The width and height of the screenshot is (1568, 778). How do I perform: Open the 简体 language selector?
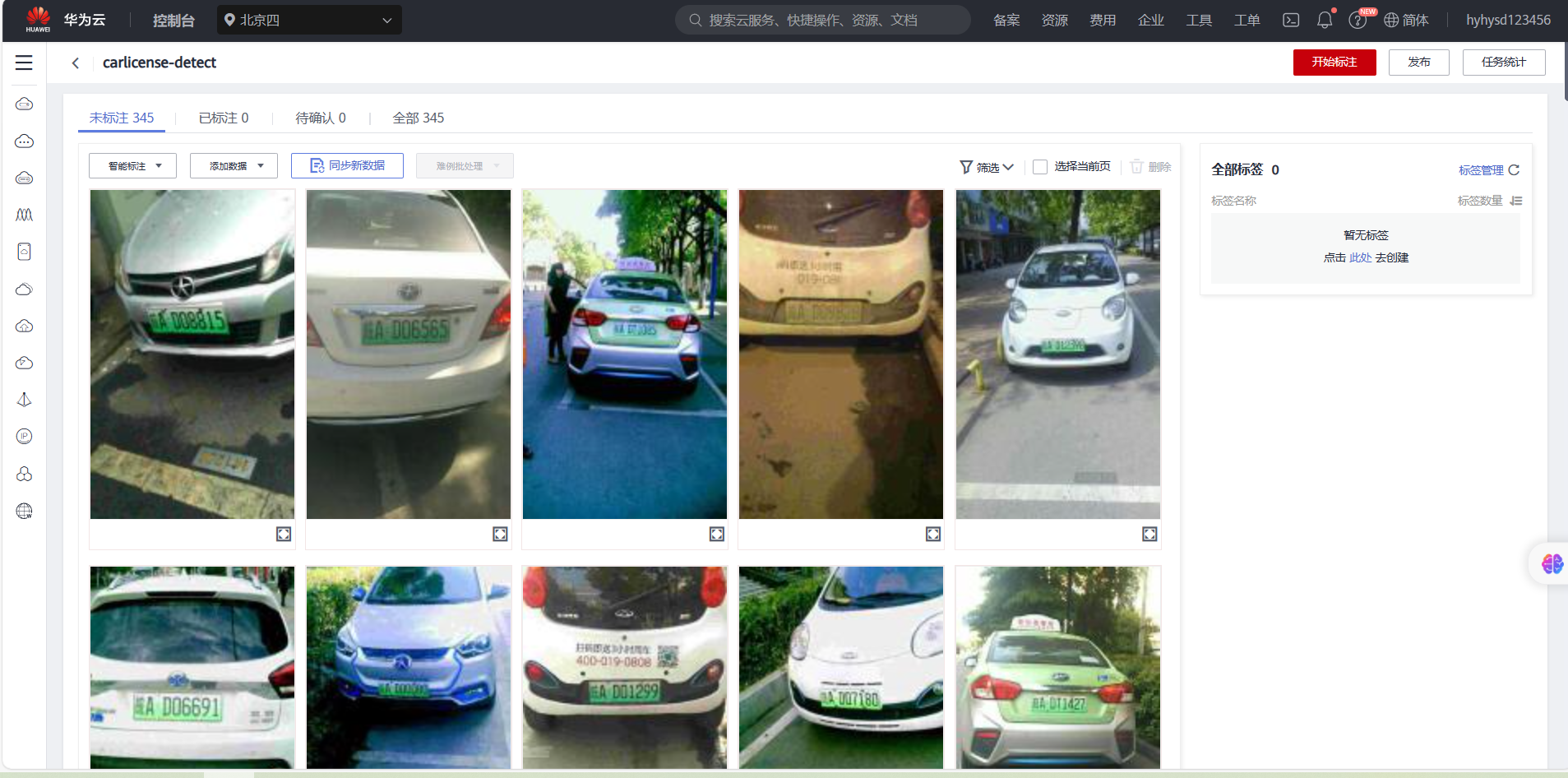pyautogui.click(x=1406, y=20)
